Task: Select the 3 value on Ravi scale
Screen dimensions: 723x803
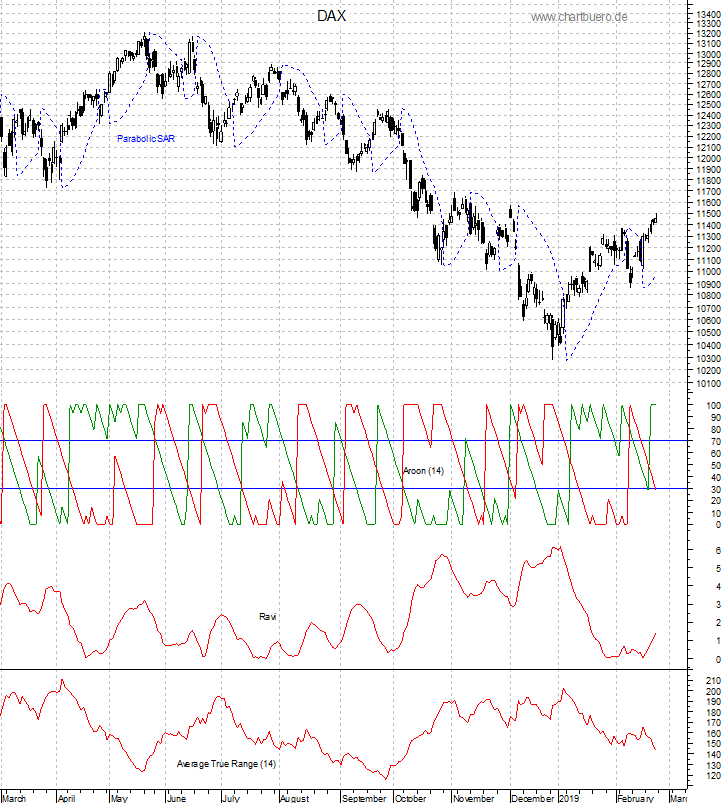Action: click(718, 605)
